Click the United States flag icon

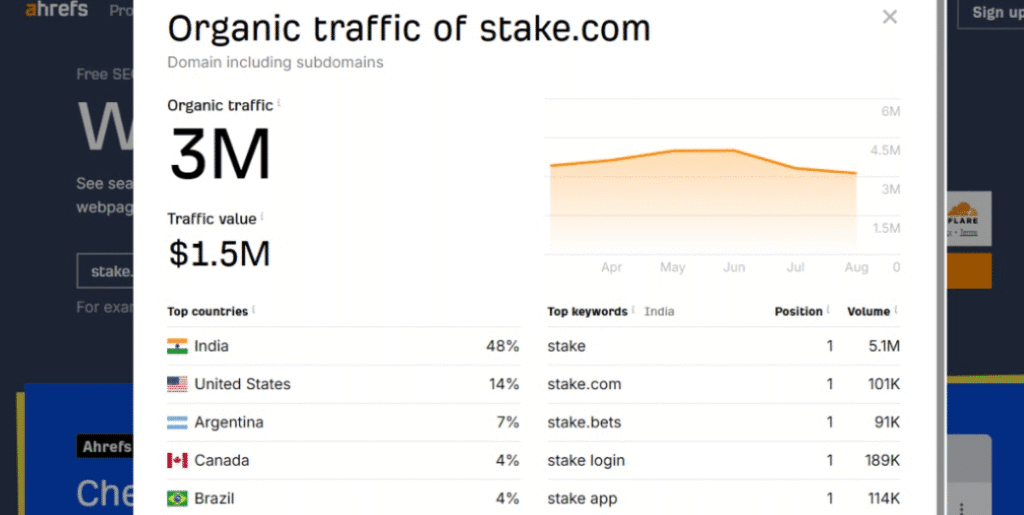177,384
